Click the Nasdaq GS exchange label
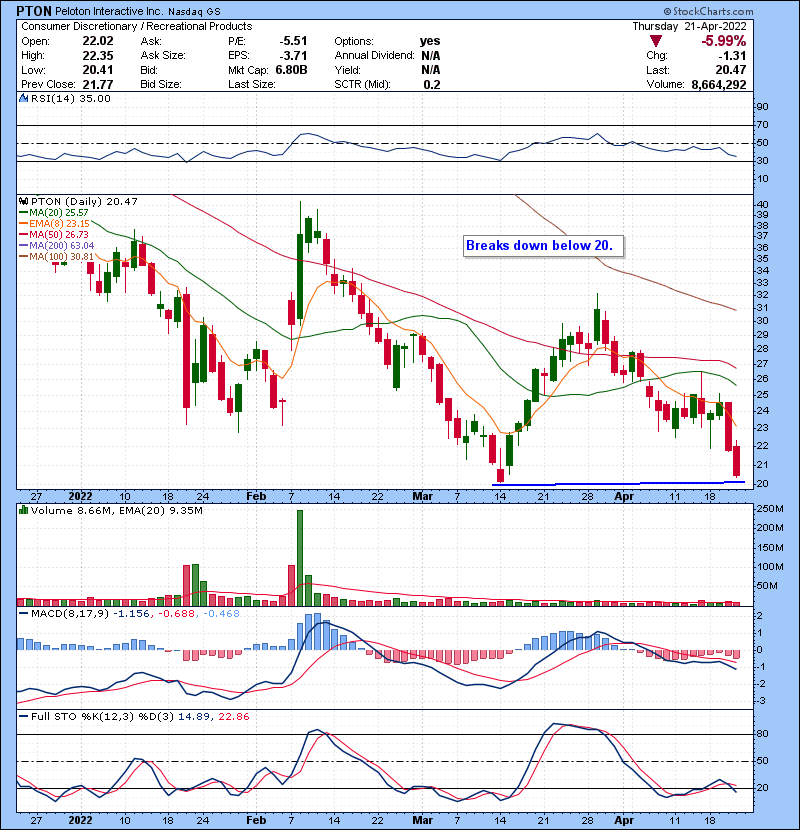This screenshot has width=800, height=830. click(194, 12)
